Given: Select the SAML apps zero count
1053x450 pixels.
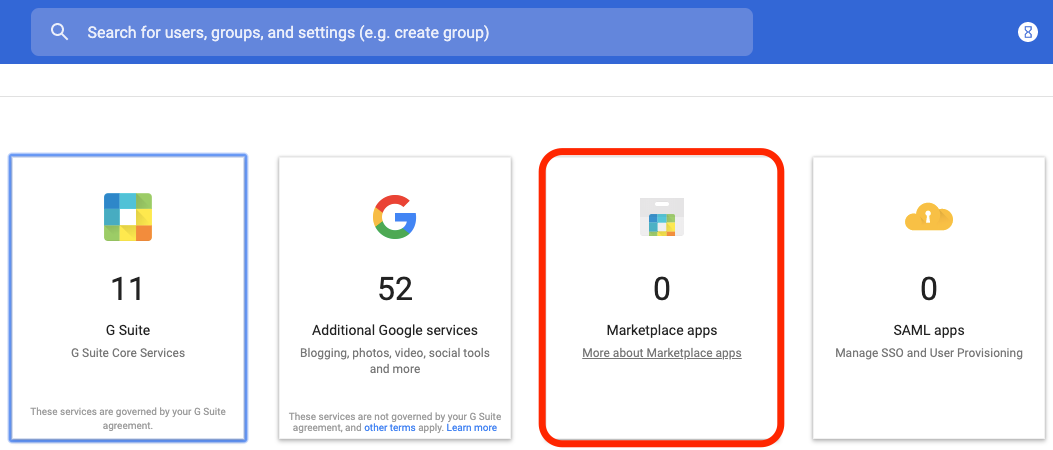Looking at the screenshot, I should pos(929,289).
